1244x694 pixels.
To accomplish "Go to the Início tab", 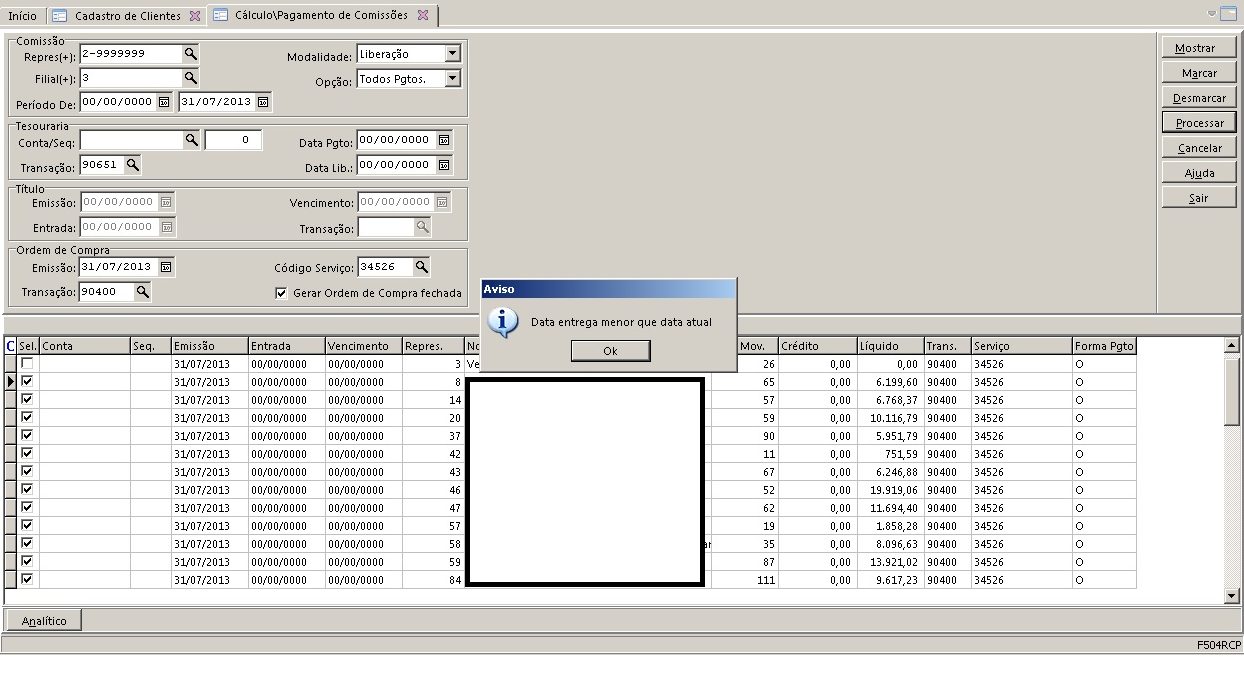I will coord(22,16).
